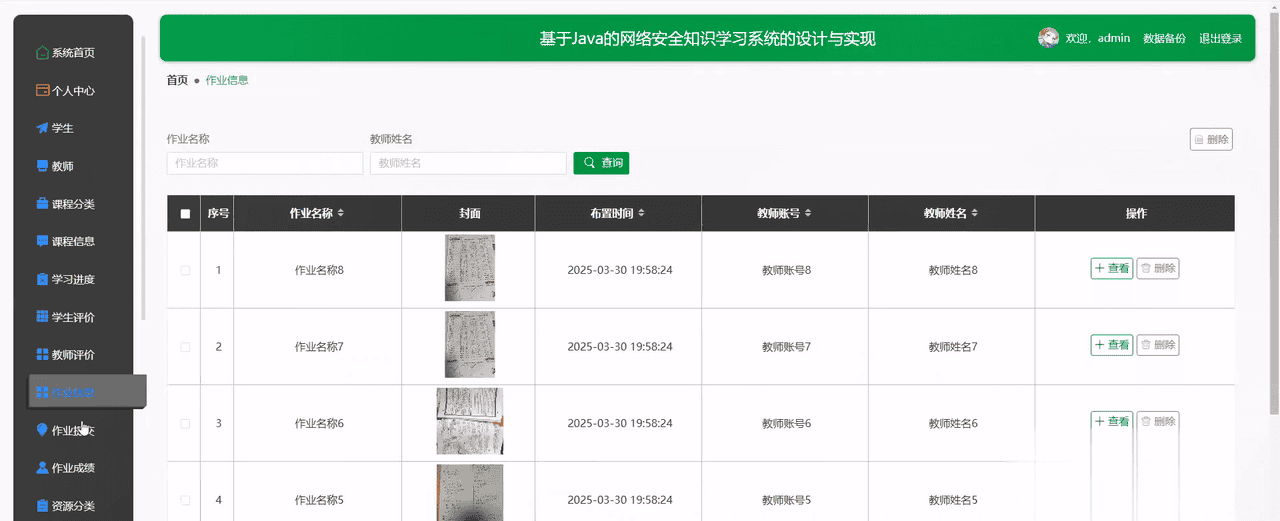Viewport: 1280px width, 521px height.
Task: Click the icon beside 教师
Action: pyautogui.click(x=42, y=166)
